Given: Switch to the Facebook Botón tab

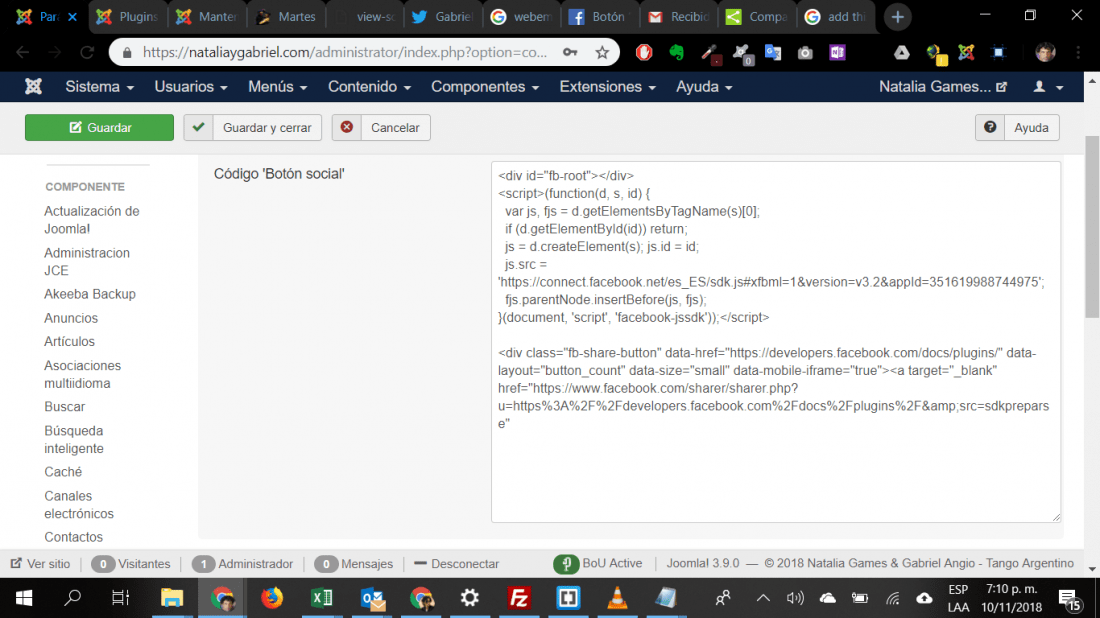Looking at the screenshot, I should click(601, 17).
